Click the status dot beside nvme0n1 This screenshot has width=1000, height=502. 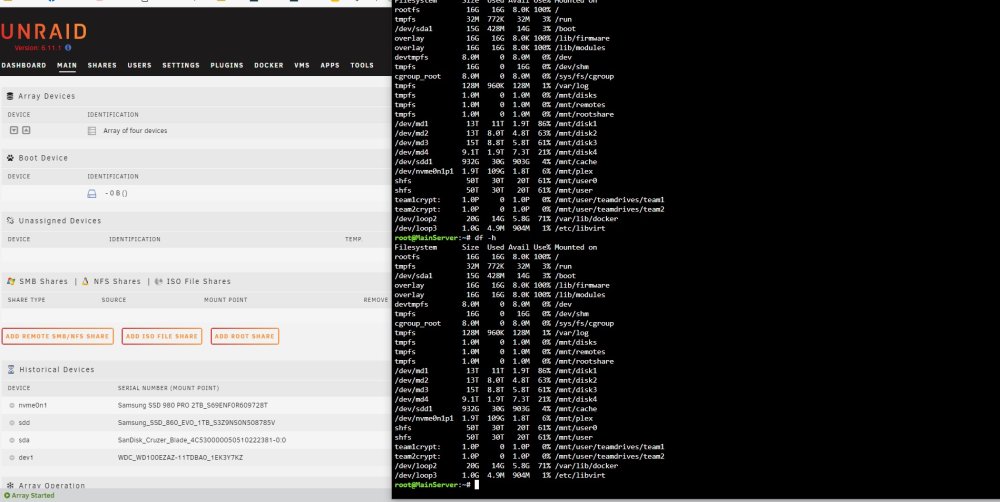click(x=12, y=406)
